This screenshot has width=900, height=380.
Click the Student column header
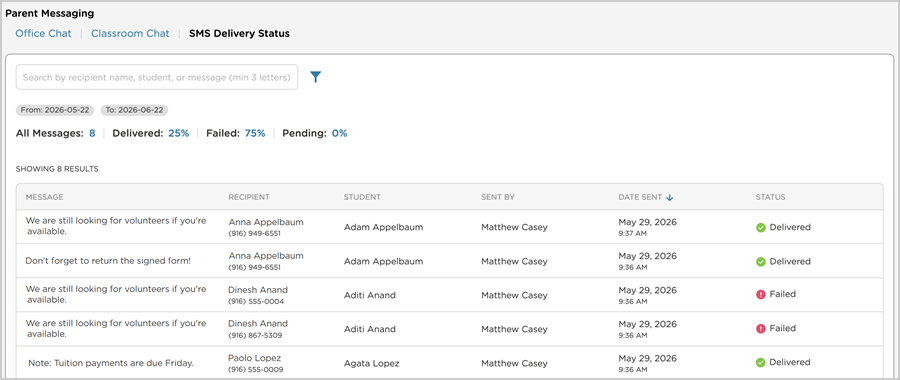click(362, 197)
